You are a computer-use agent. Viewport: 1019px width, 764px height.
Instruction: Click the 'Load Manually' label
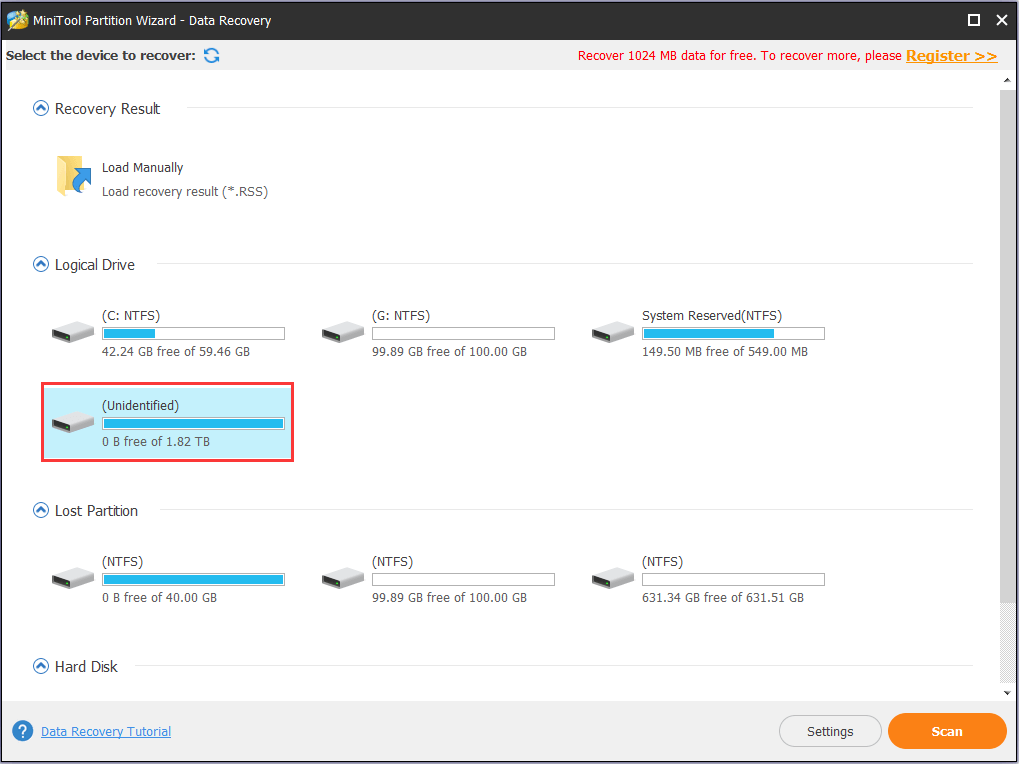pos(142,168)
